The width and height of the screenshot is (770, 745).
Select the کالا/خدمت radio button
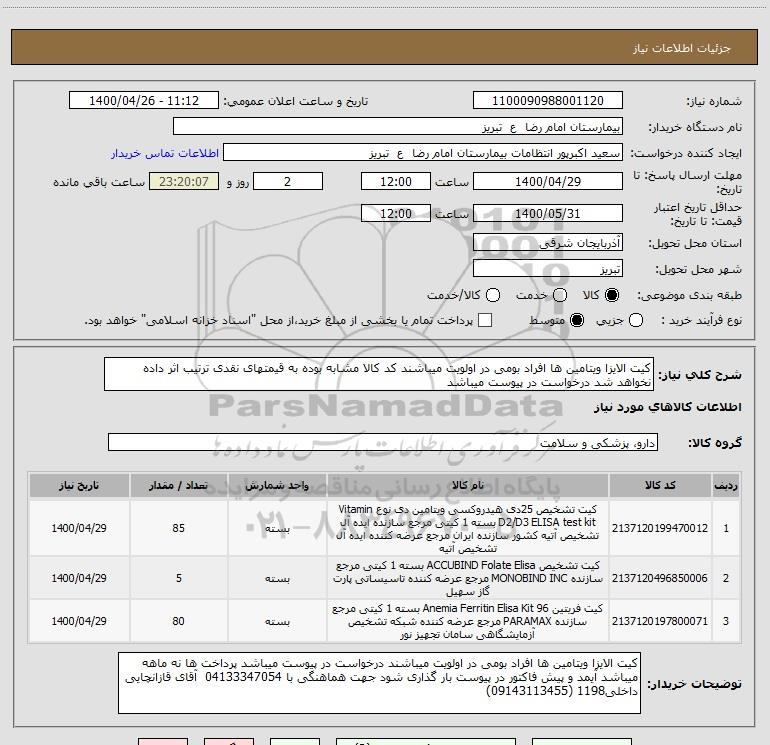[x=493, y=295]
